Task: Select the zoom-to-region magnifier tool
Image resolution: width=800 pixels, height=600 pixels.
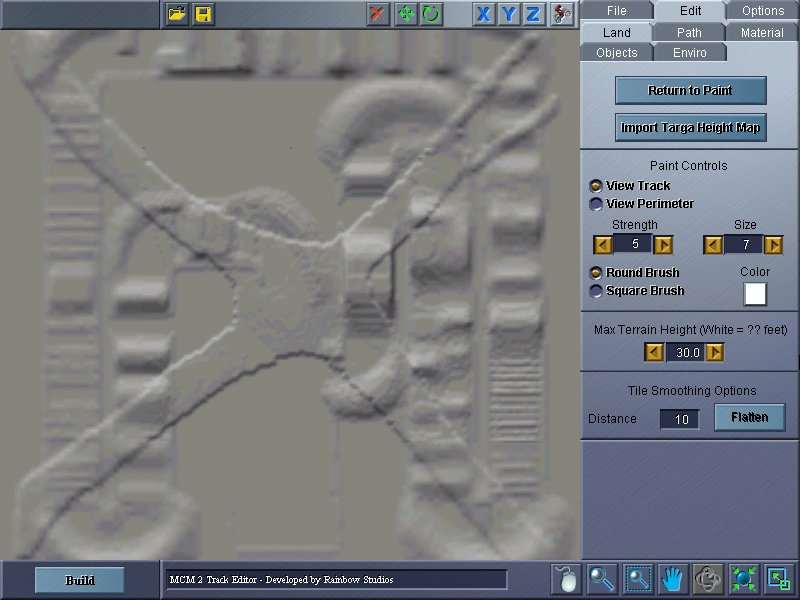Action: (638, 579)
